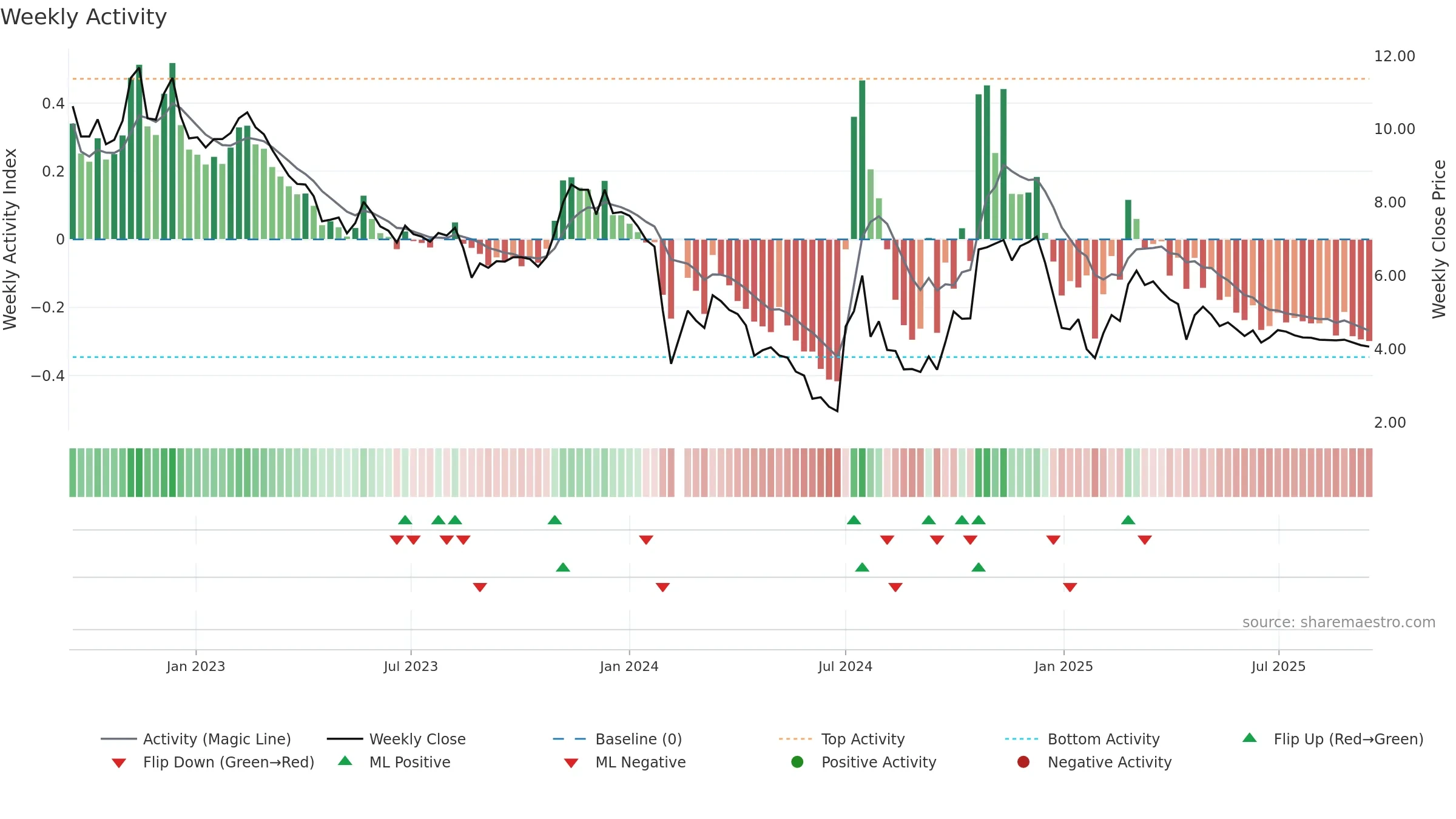Click the Weekly Activity Index axis label

click(x=10, y=239)
